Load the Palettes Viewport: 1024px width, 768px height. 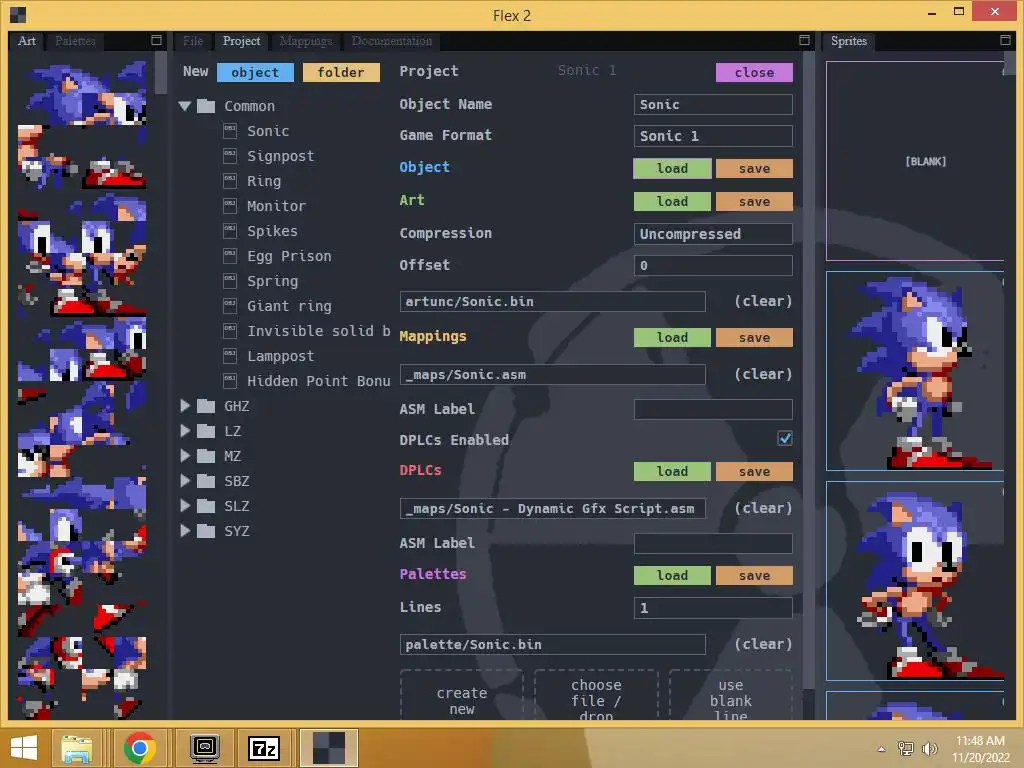click(672, 575)
